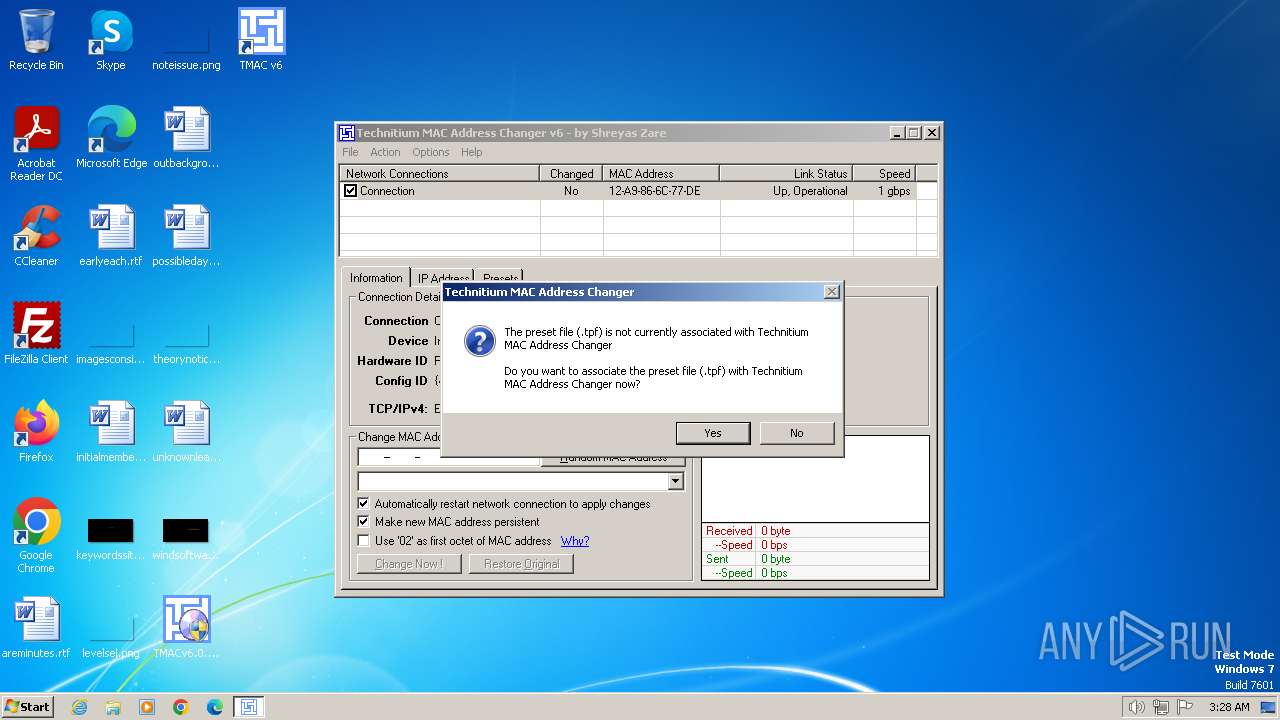Click No in the dialog

point(796,433)
